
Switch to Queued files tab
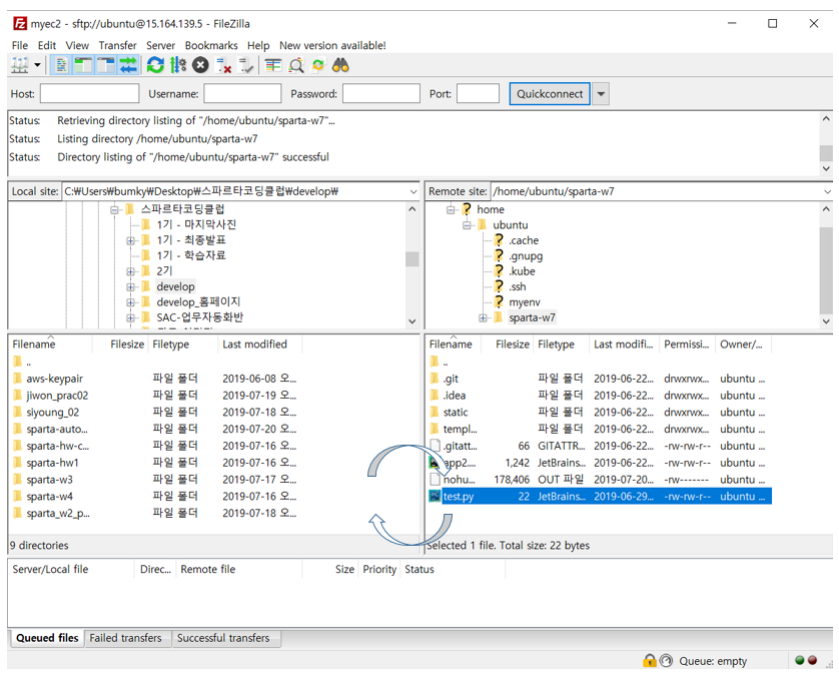point(47,638)
